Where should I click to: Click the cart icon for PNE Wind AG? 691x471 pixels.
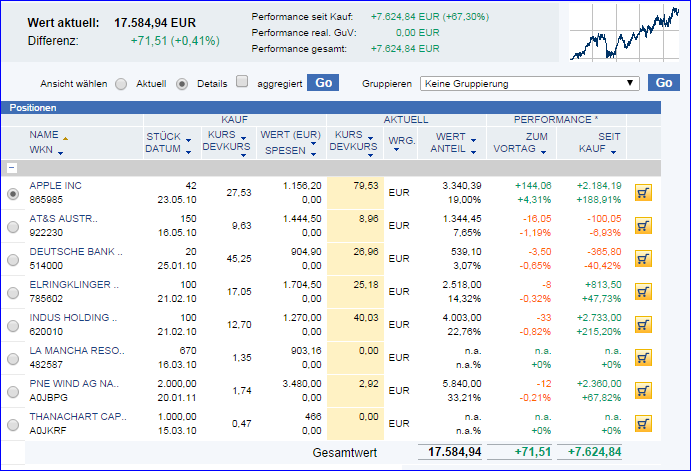(643, 391)
